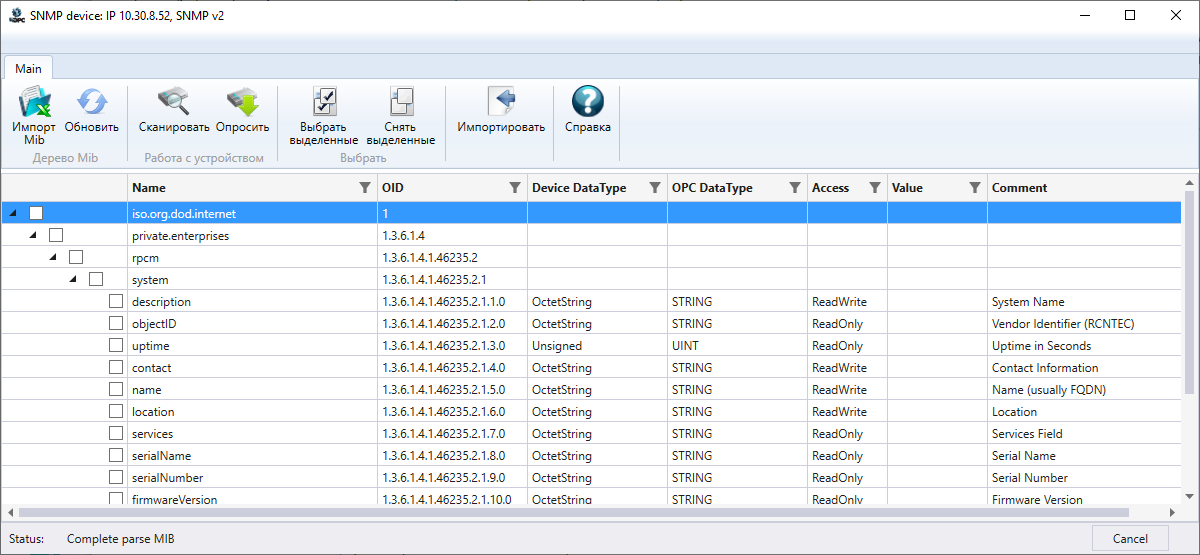Collapse the rpcm tree node
The image size is (1200, 555).
(53, 257)
